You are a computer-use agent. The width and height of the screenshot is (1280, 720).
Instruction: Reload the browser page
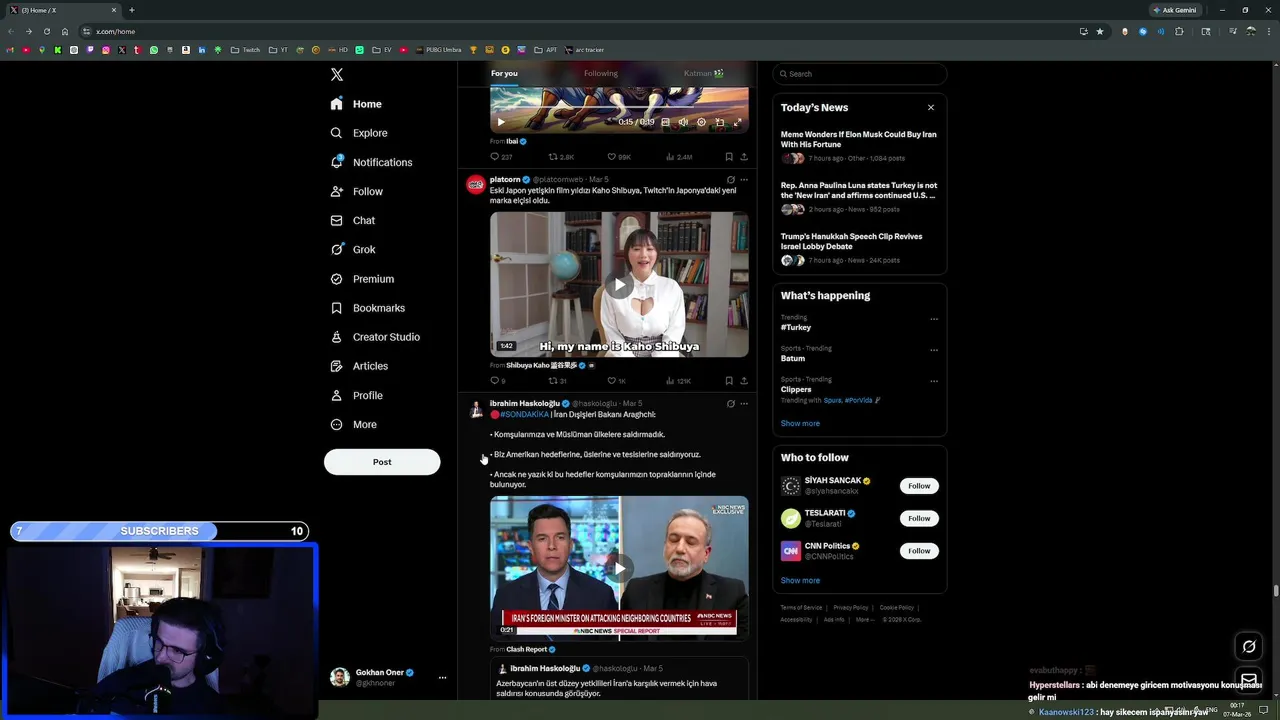point(46,31)
